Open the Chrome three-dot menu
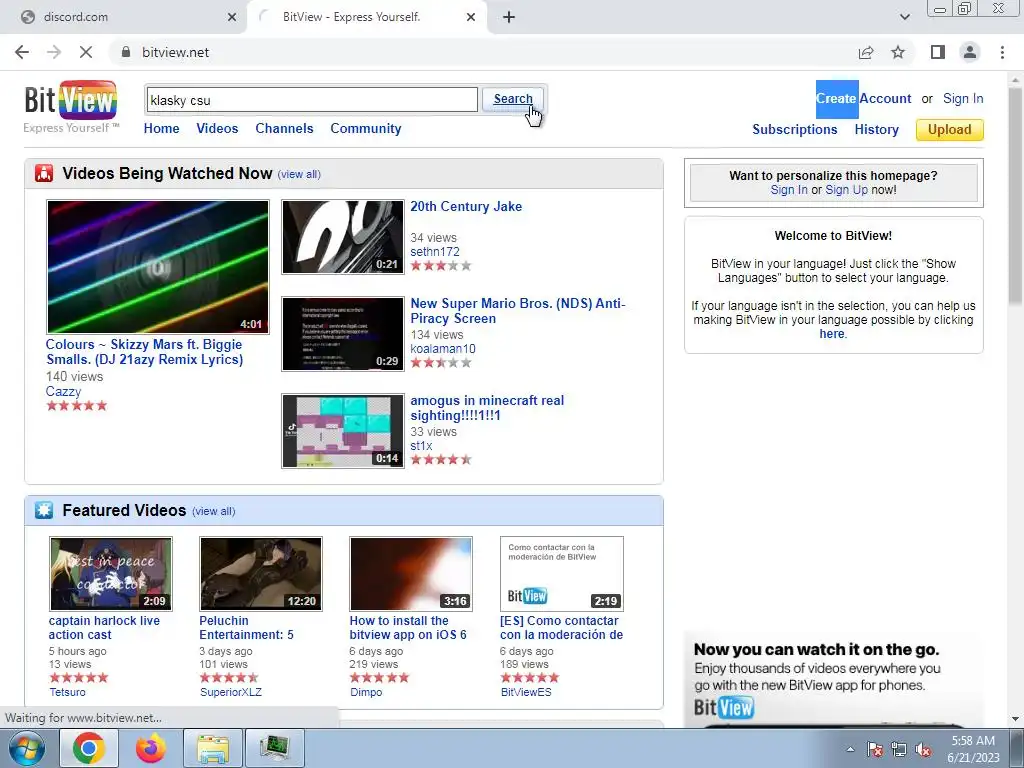Image resolution: width=1024 pixels, height=768 pixels. tap(1002, 52)
